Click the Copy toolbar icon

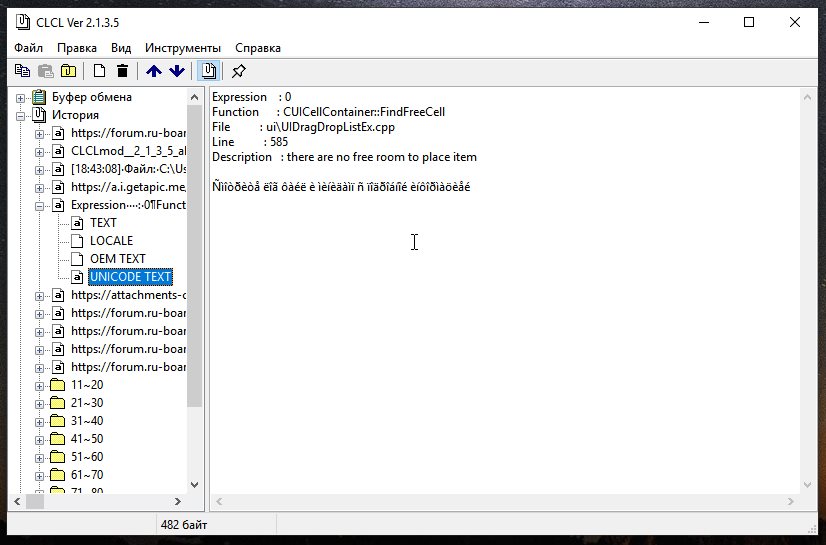point(22,71)
